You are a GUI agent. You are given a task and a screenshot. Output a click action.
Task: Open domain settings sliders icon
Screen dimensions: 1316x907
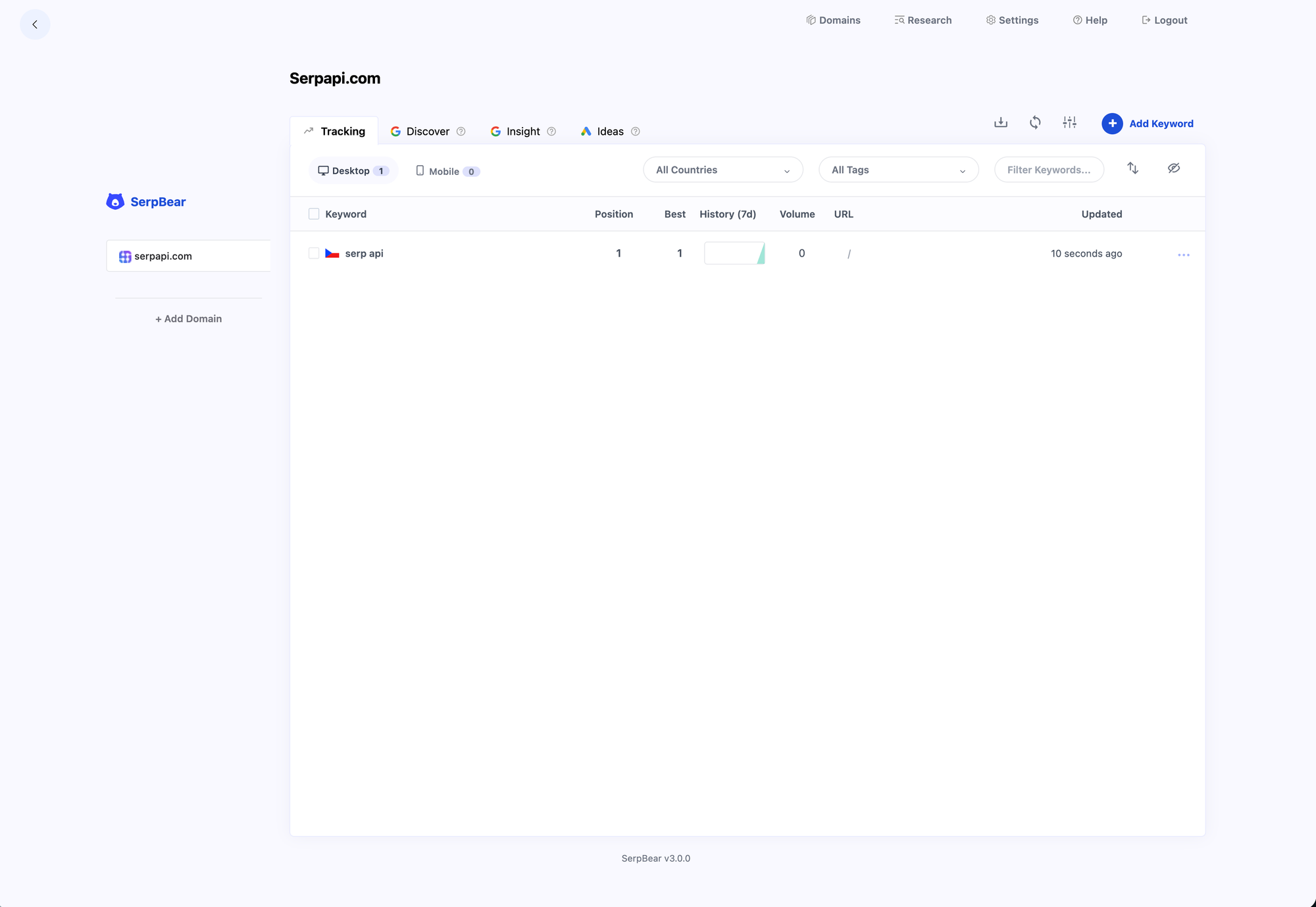pyautogui.click(x=1069, y=122)
